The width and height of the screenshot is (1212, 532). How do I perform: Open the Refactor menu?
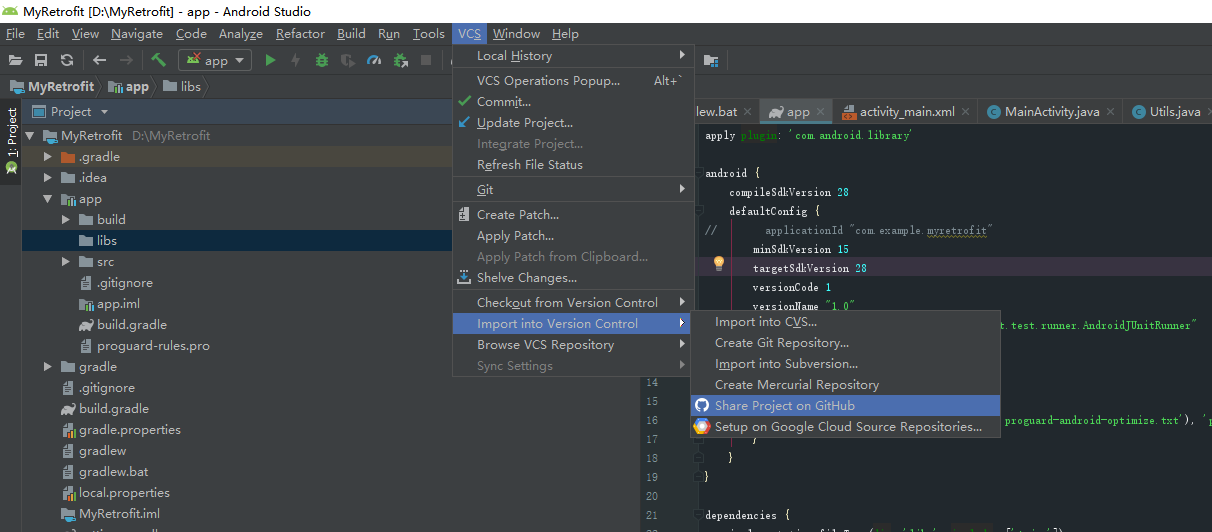click(300, 33)
